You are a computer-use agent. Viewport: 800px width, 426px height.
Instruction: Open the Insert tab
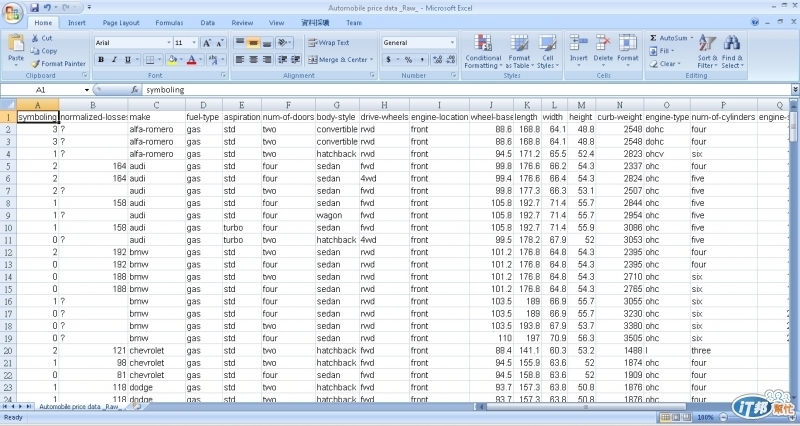pyautogui.click(x=77, y=23)
